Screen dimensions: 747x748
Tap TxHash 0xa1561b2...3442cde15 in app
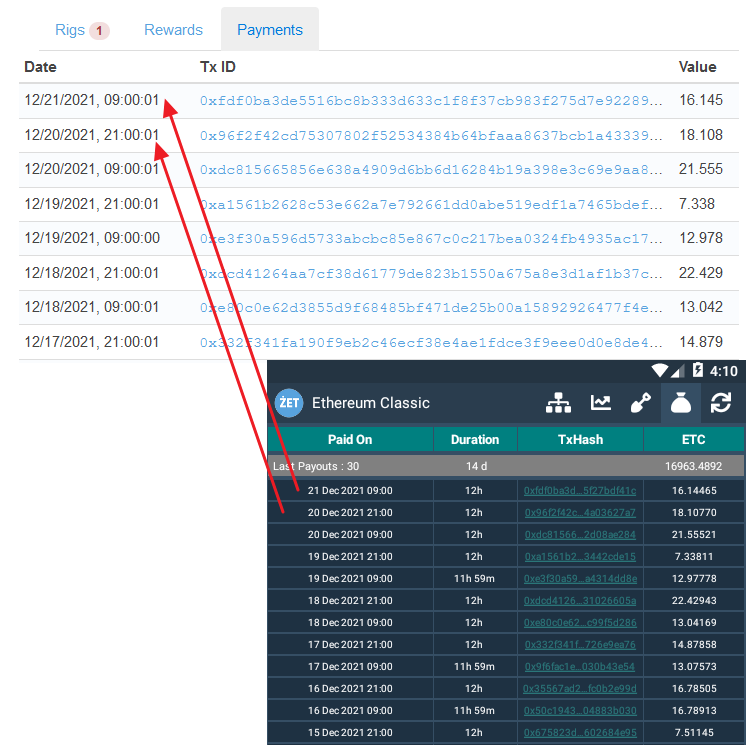pos(580,556)
